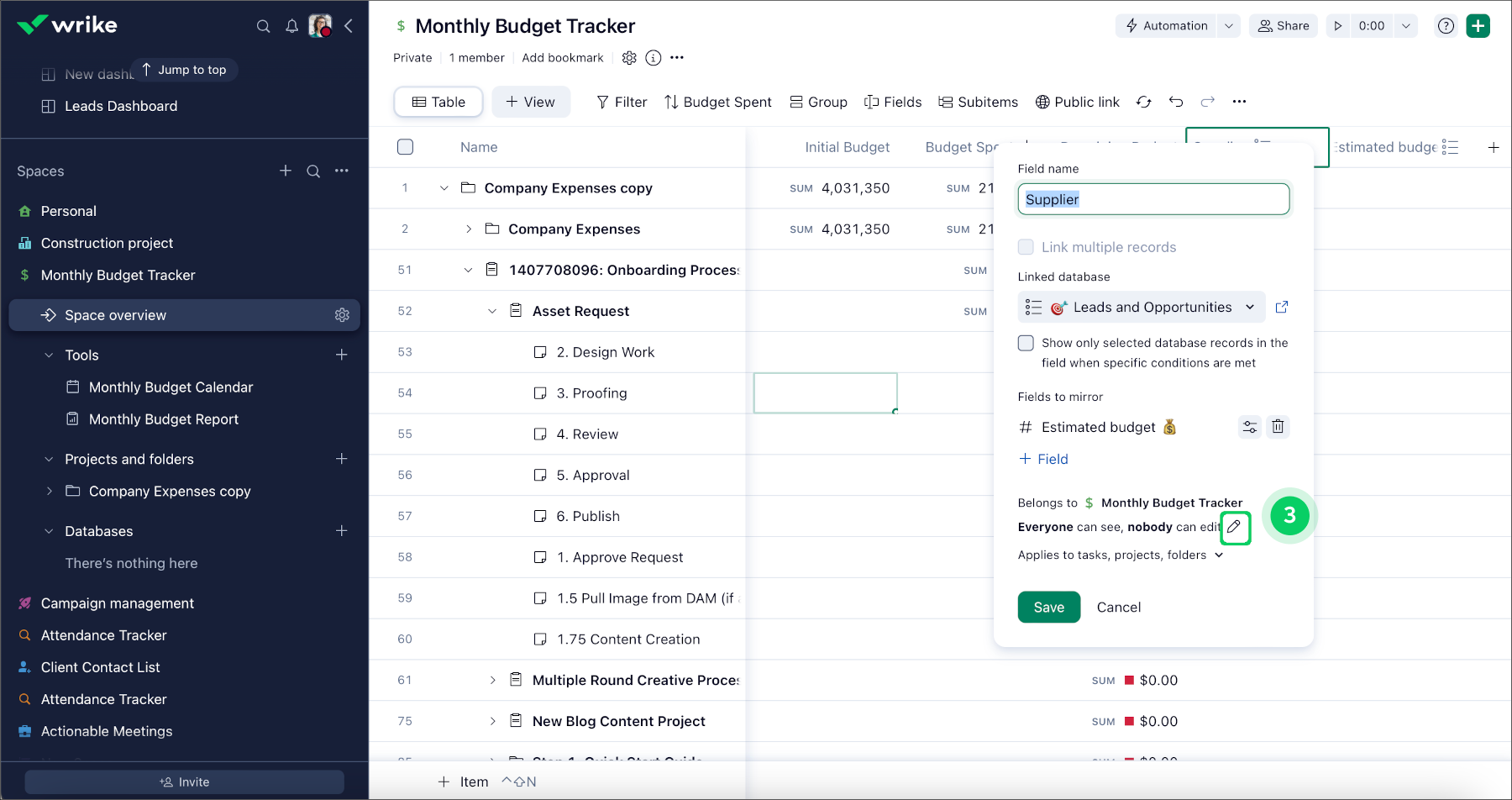This screenshot has width=1512, height=800.
Task: Open settings for Estimated budget mirror field
Action: click(x=1249, y=427)
